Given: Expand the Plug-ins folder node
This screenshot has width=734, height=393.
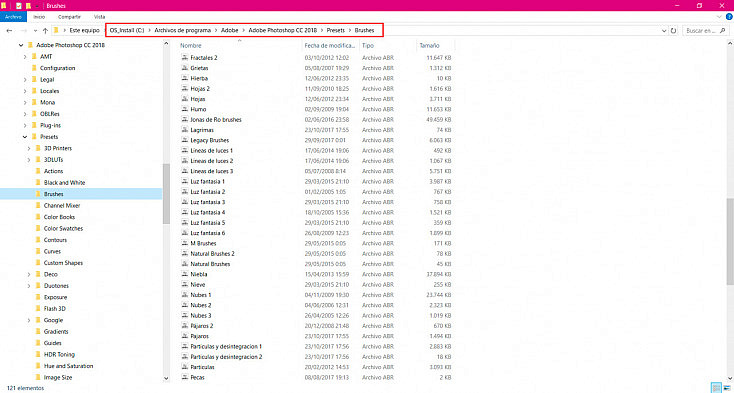Looking at the screenshot, I should 25,125.
